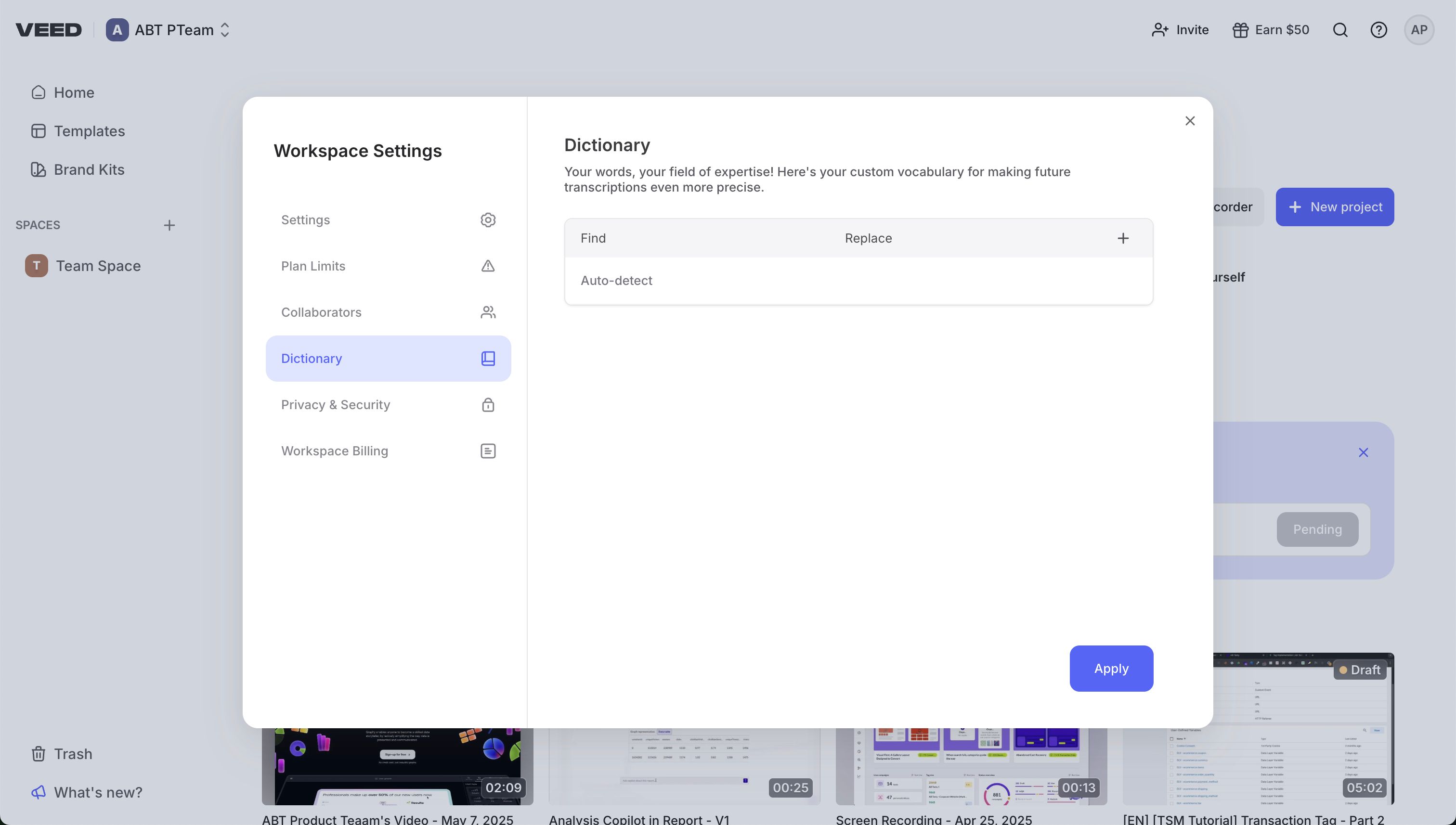Click the Plan Limits warning triangle icon
Viewport: 1456px width, 825px height.
click(488, 266)
